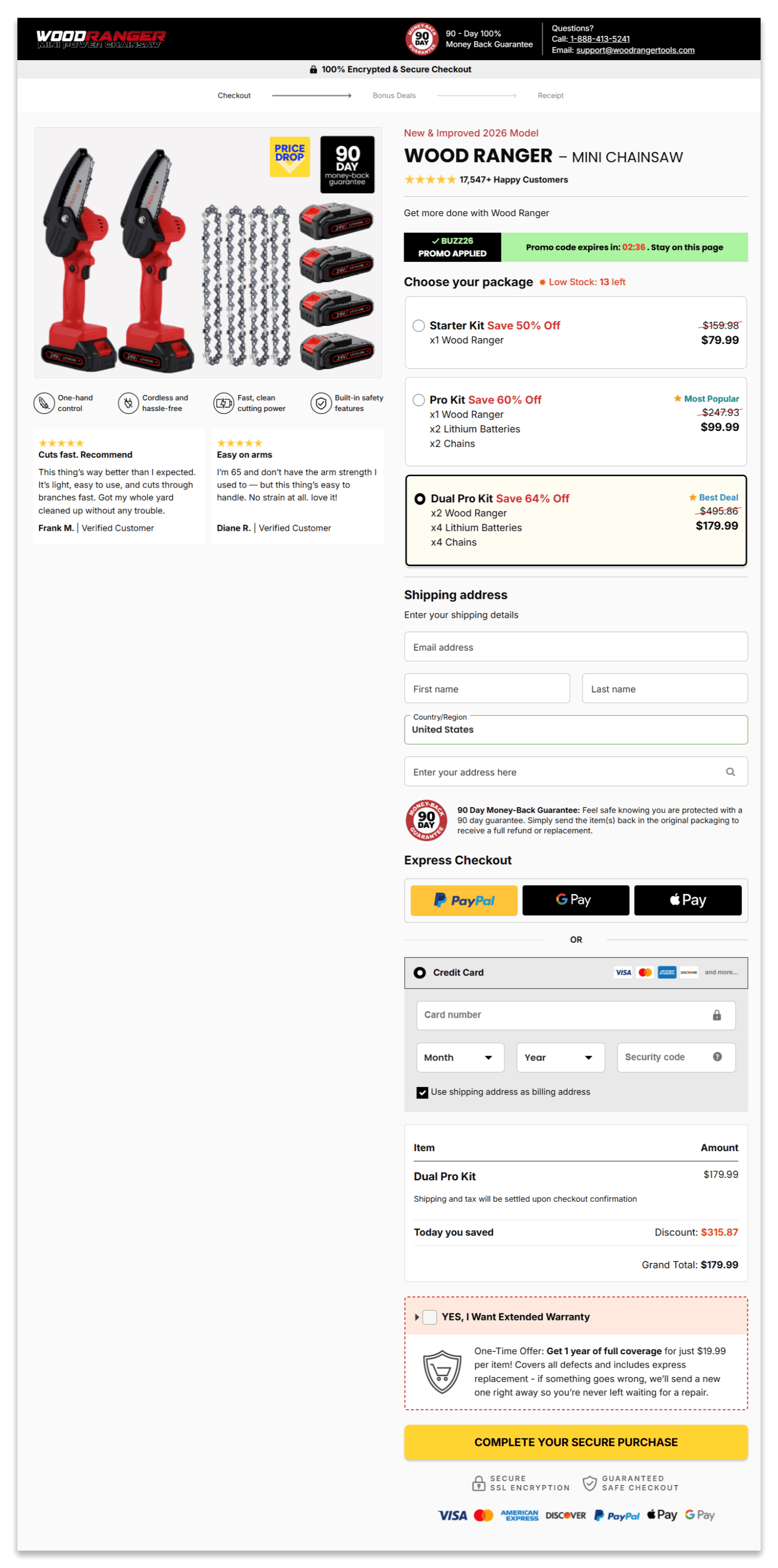Open the Country/Region selector
Screen dimensions: 778x1568
click(575, 729)
